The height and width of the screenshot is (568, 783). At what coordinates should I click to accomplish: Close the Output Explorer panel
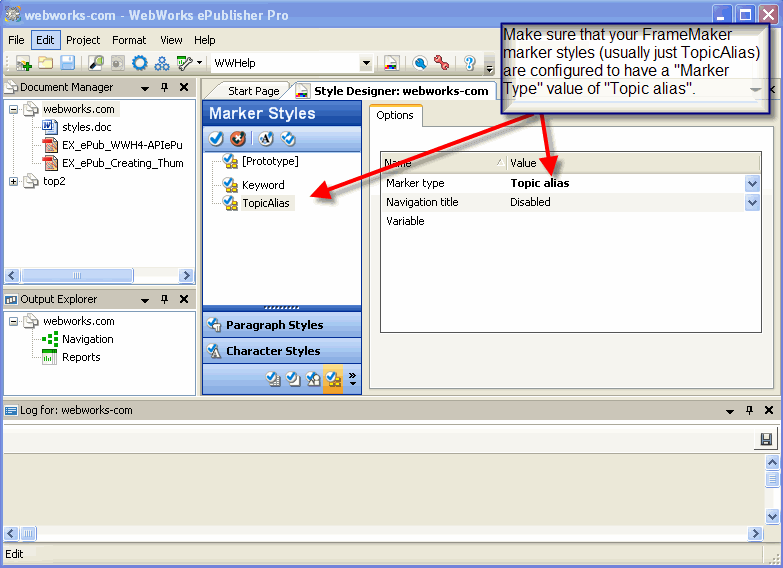[x=184, y=299]
